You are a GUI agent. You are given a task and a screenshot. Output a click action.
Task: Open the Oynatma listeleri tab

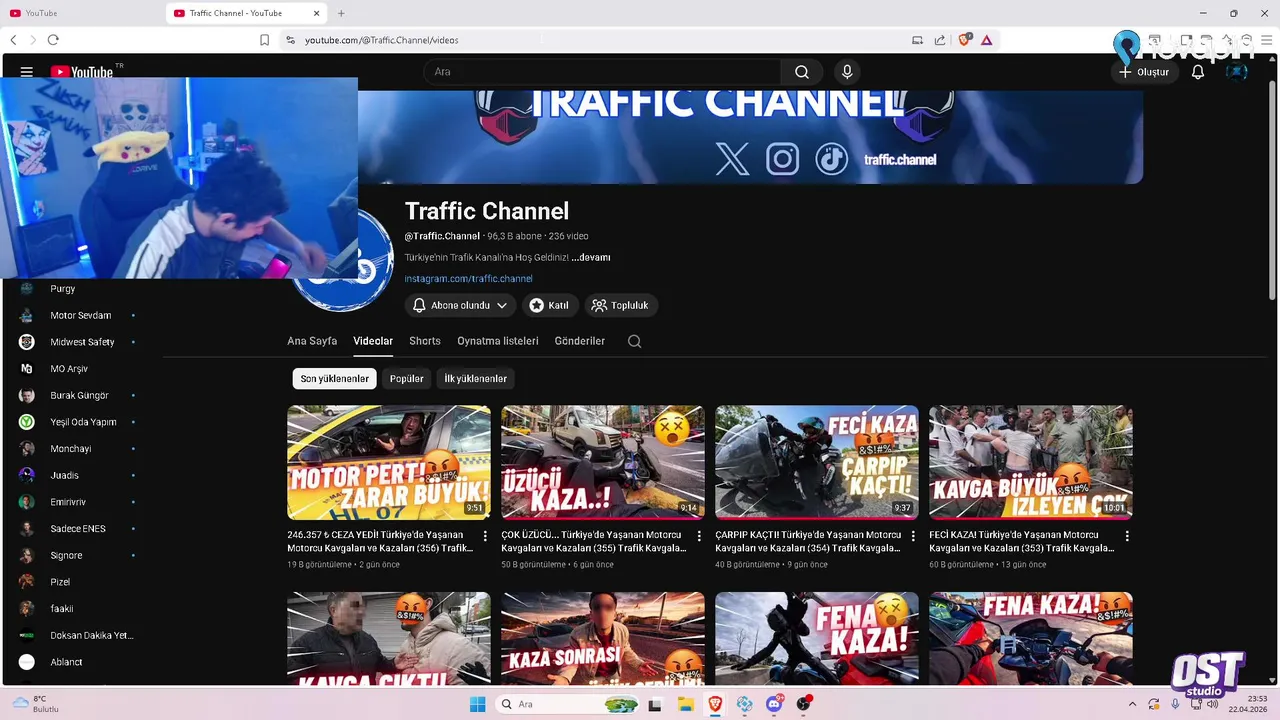pyautogui.click(x=498, y=341)
